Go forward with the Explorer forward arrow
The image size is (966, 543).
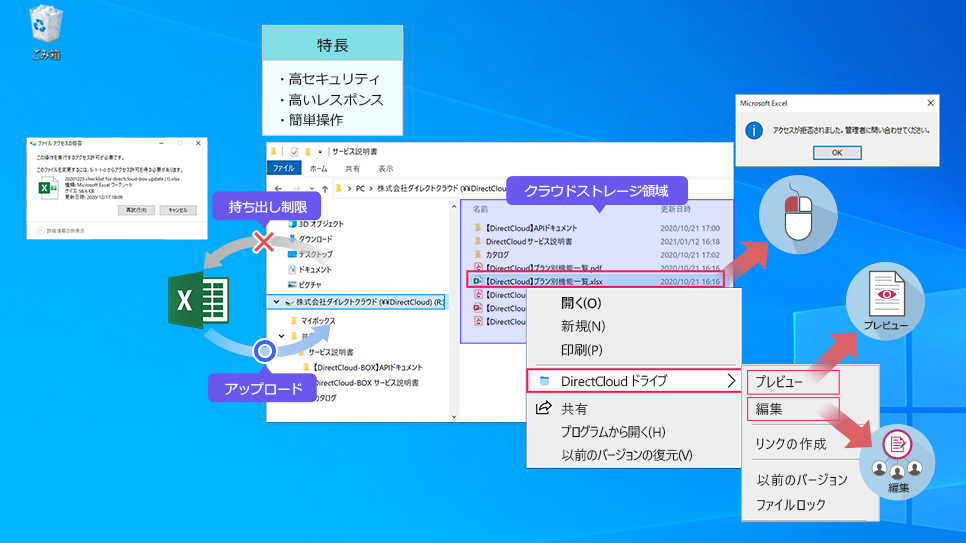tap(296, 189)
